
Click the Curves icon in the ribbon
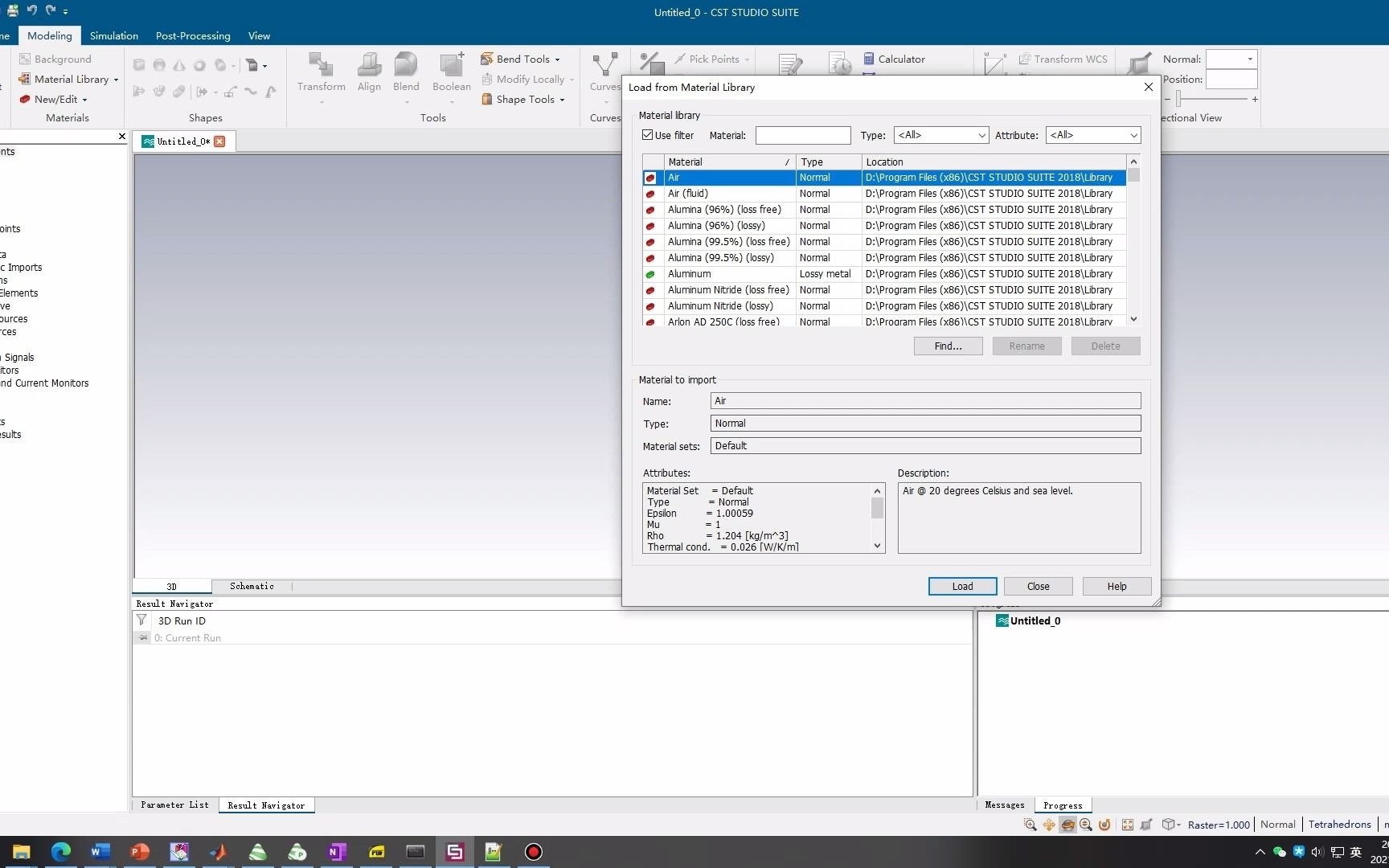click(x=604, y=64)
